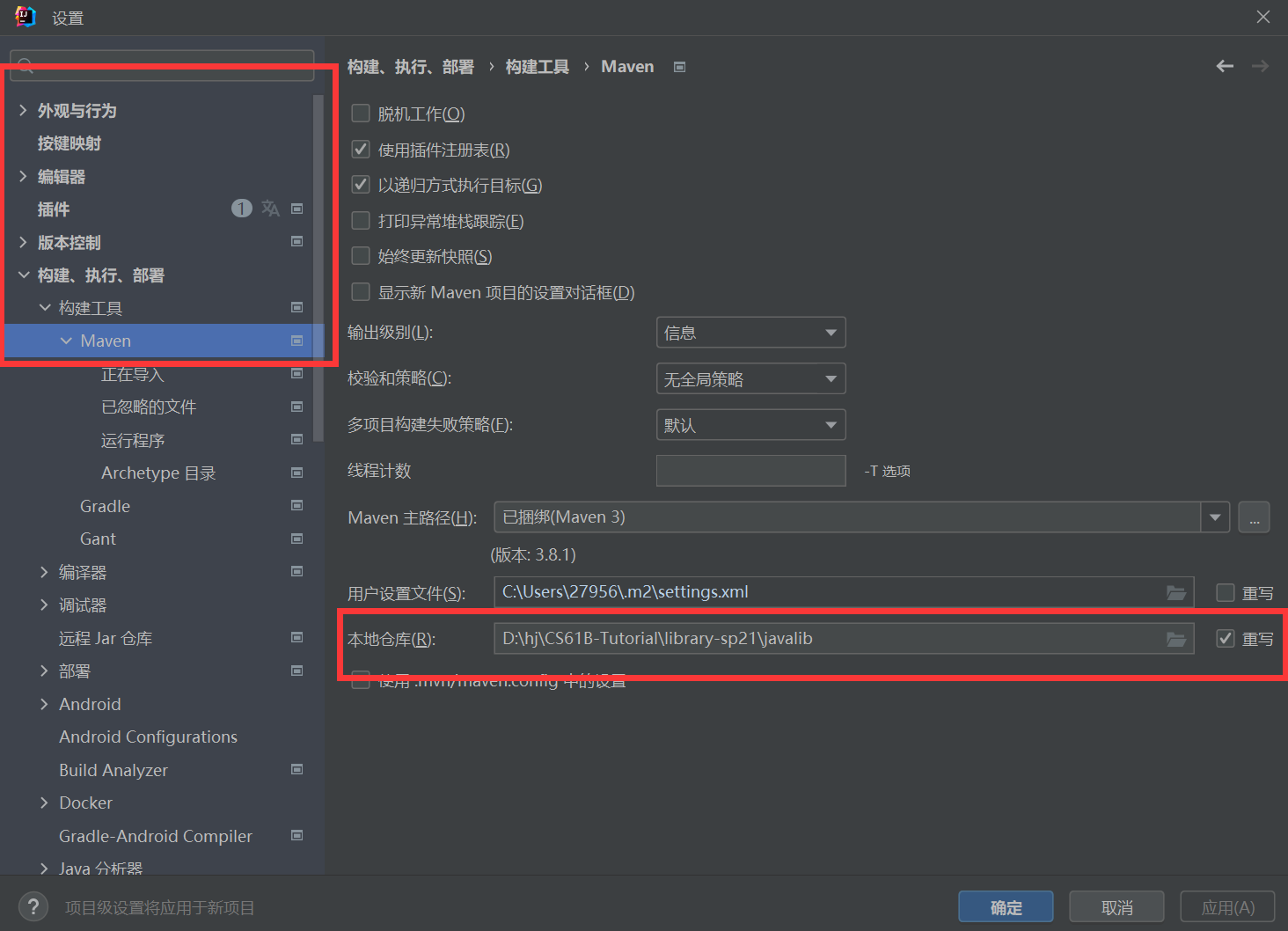Click 确定 to confirm settings
Screen dimensions: 1288x931
point(1006,907)
